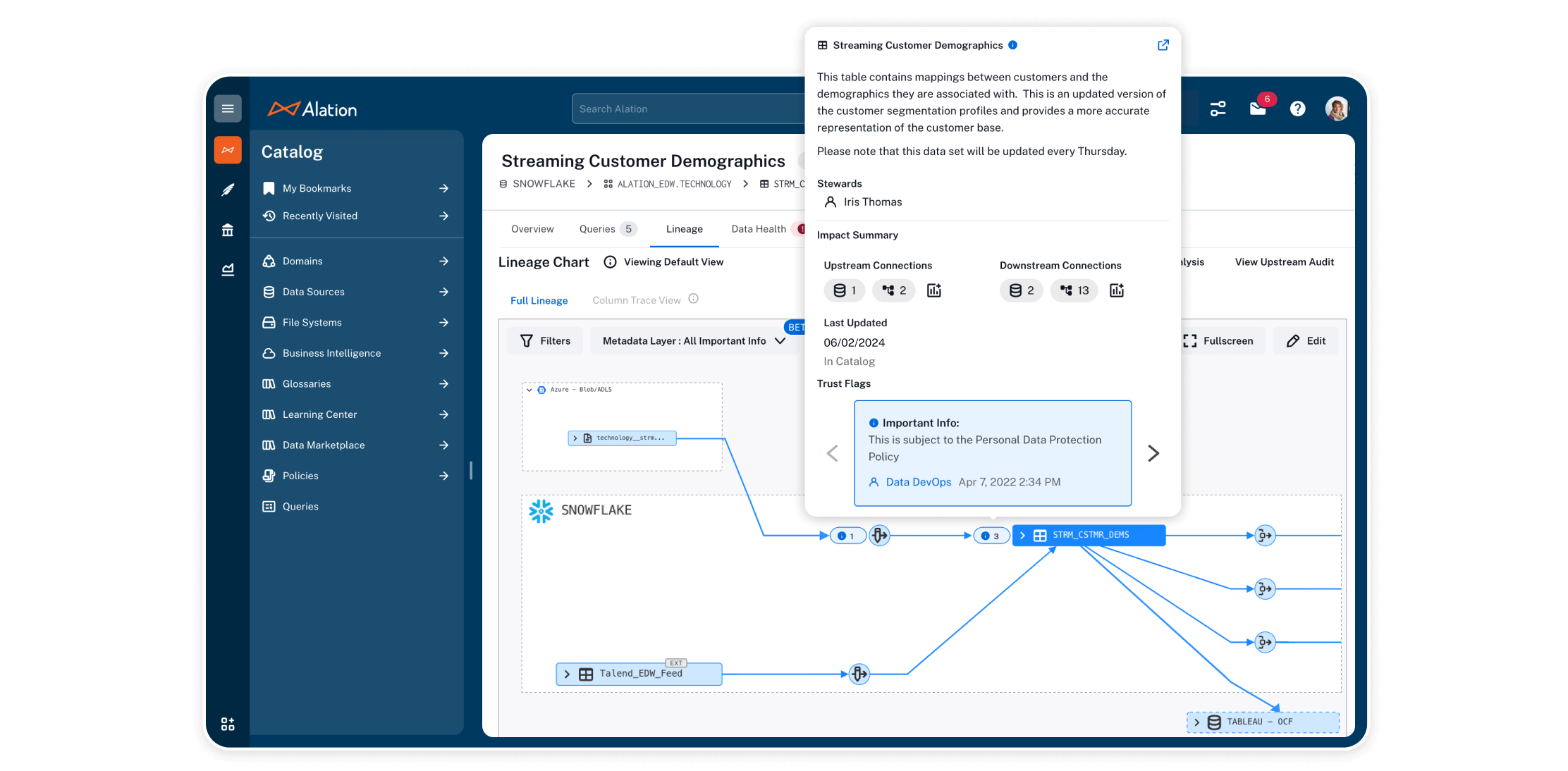Click the external link icon on popup
This screenshot has width=1568, height=771.
[x=1163, y=45]
